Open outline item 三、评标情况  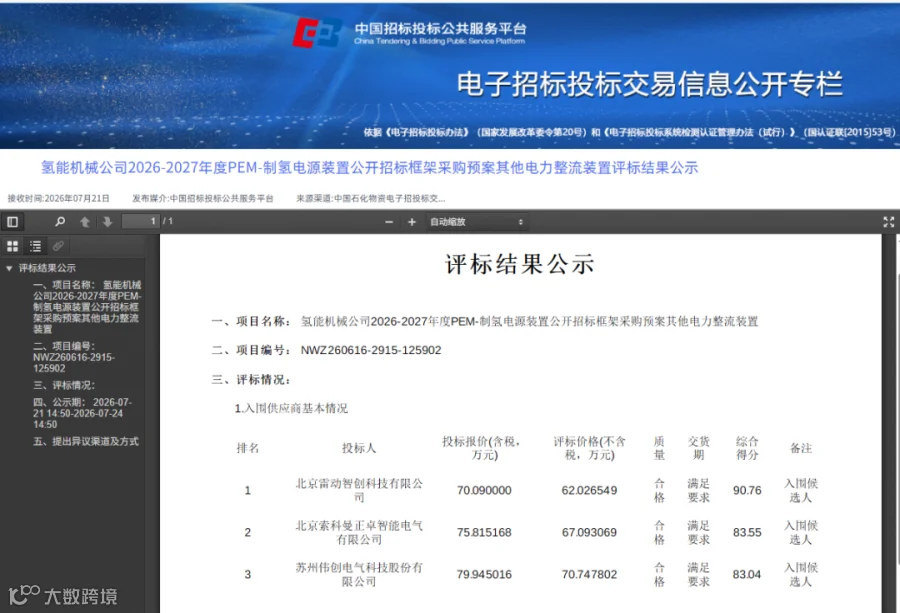coord(64,385)
